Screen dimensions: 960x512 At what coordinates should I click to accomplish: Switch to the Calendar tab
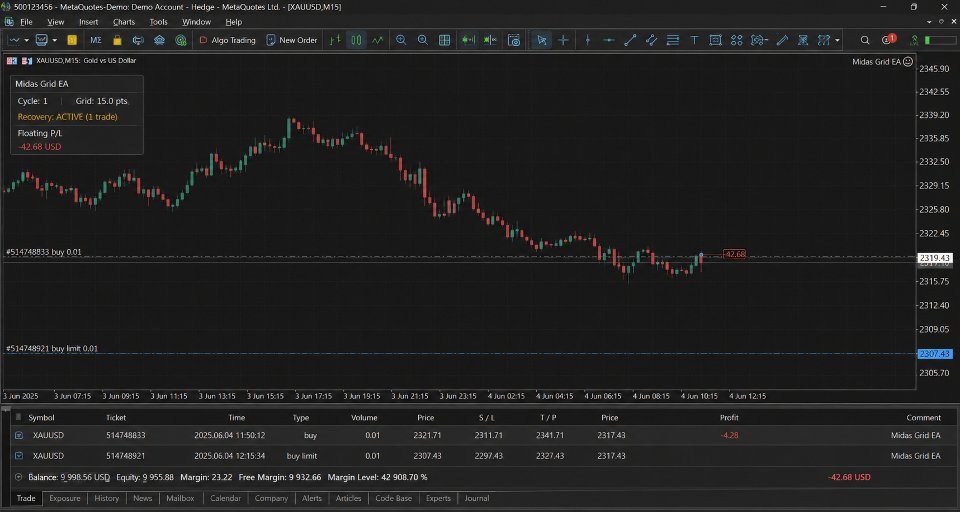coord(225,499)
